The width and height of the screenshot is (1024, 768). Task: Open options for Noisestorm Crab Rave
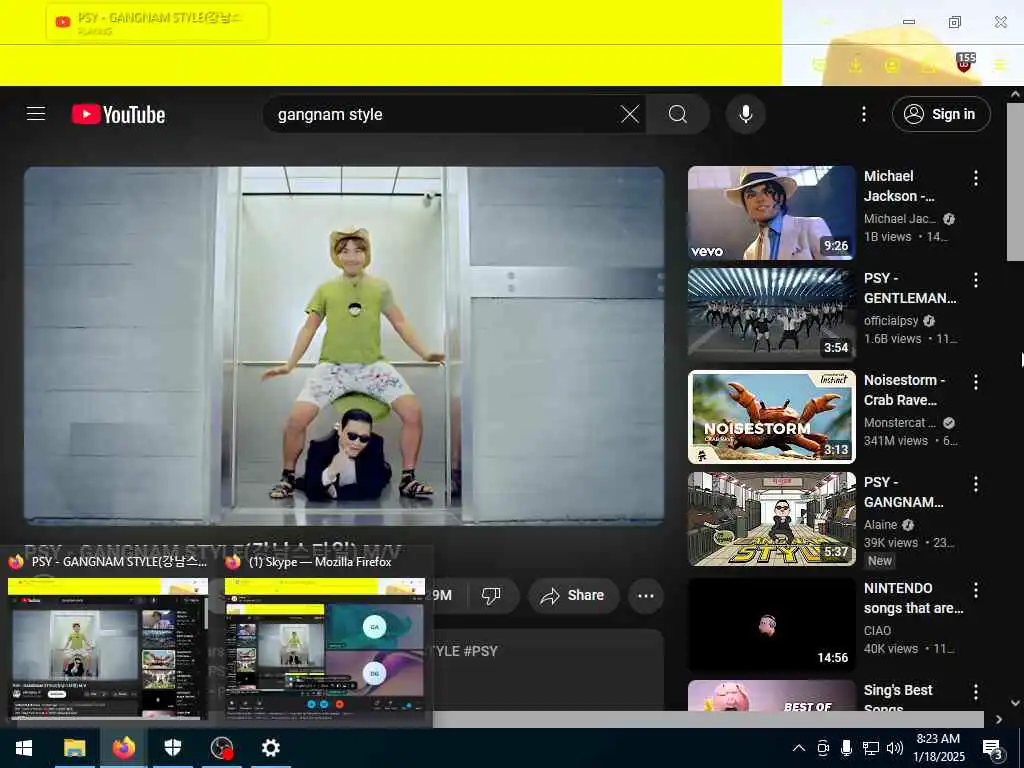coord(976,382)
